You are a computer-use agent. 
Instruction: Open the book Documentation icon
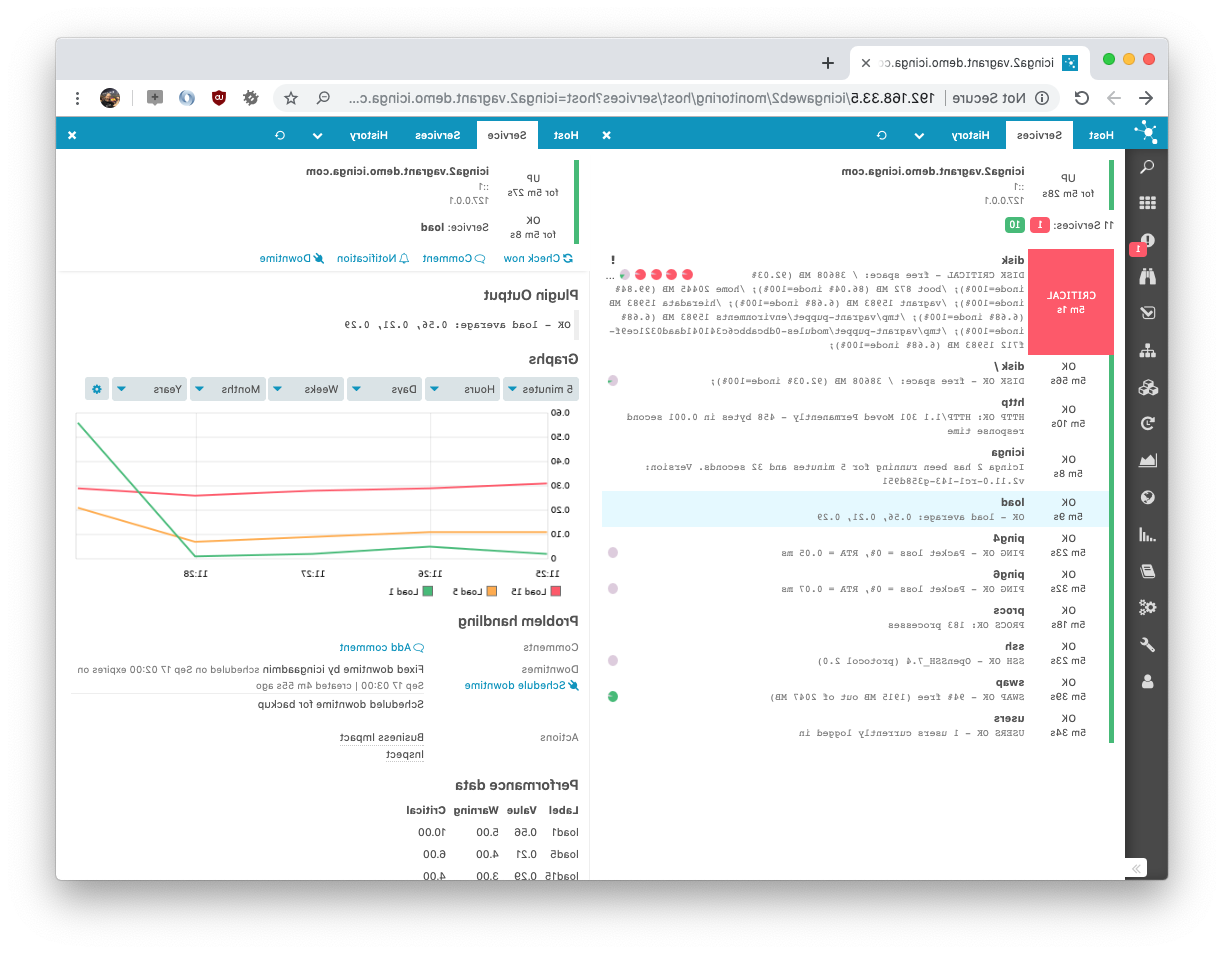coord(1147,571)
